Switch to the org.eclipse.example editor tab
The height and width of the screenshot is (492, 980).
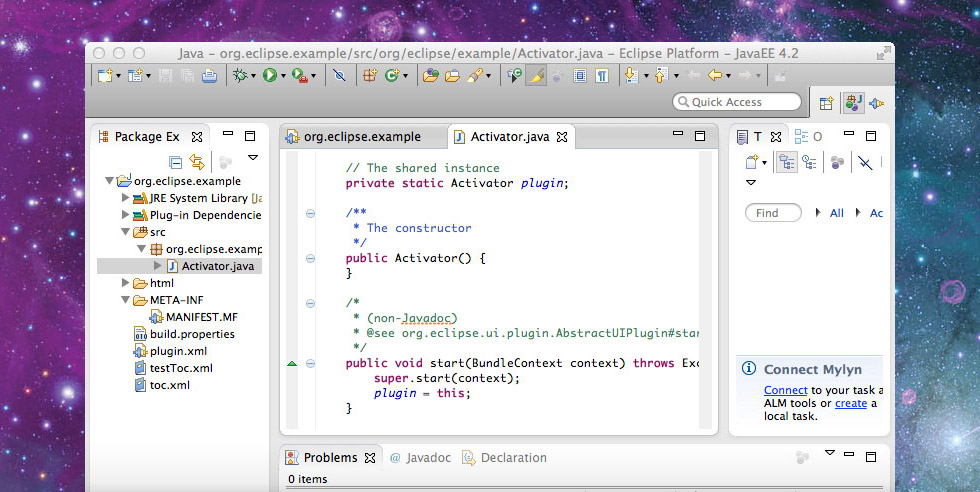(x=361, y=137)
